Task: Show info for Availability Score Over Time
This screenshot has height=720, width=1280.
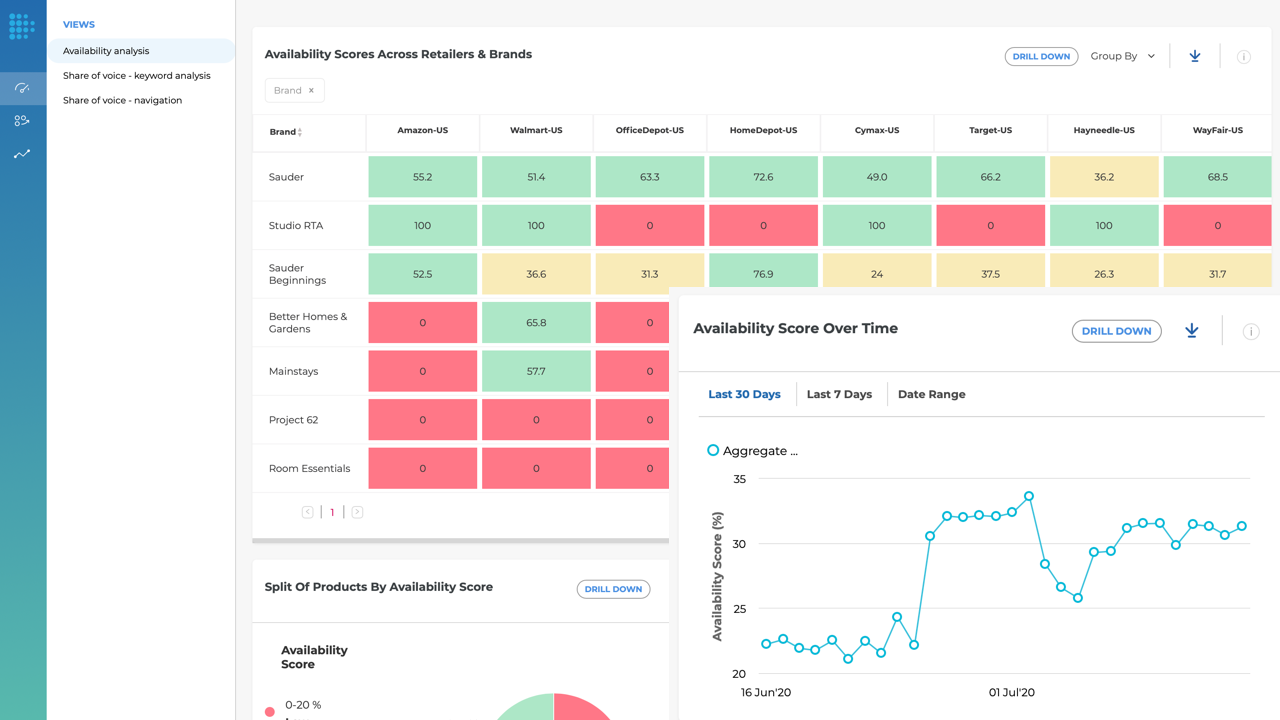Action: coord(1250,332)
